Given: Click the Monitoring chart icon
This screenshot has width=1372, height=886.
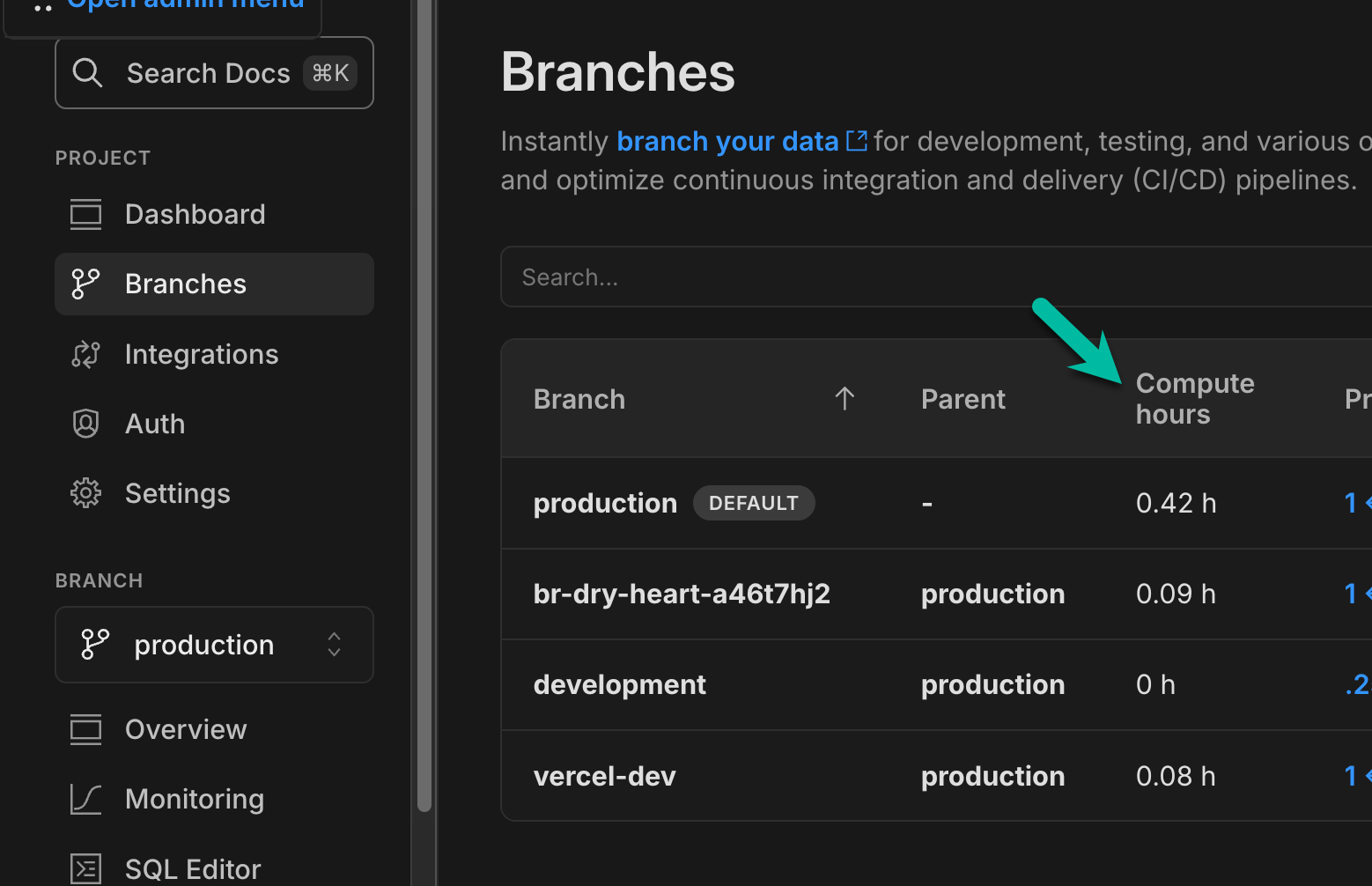Looking at the screenshot, I should [85, 799].
